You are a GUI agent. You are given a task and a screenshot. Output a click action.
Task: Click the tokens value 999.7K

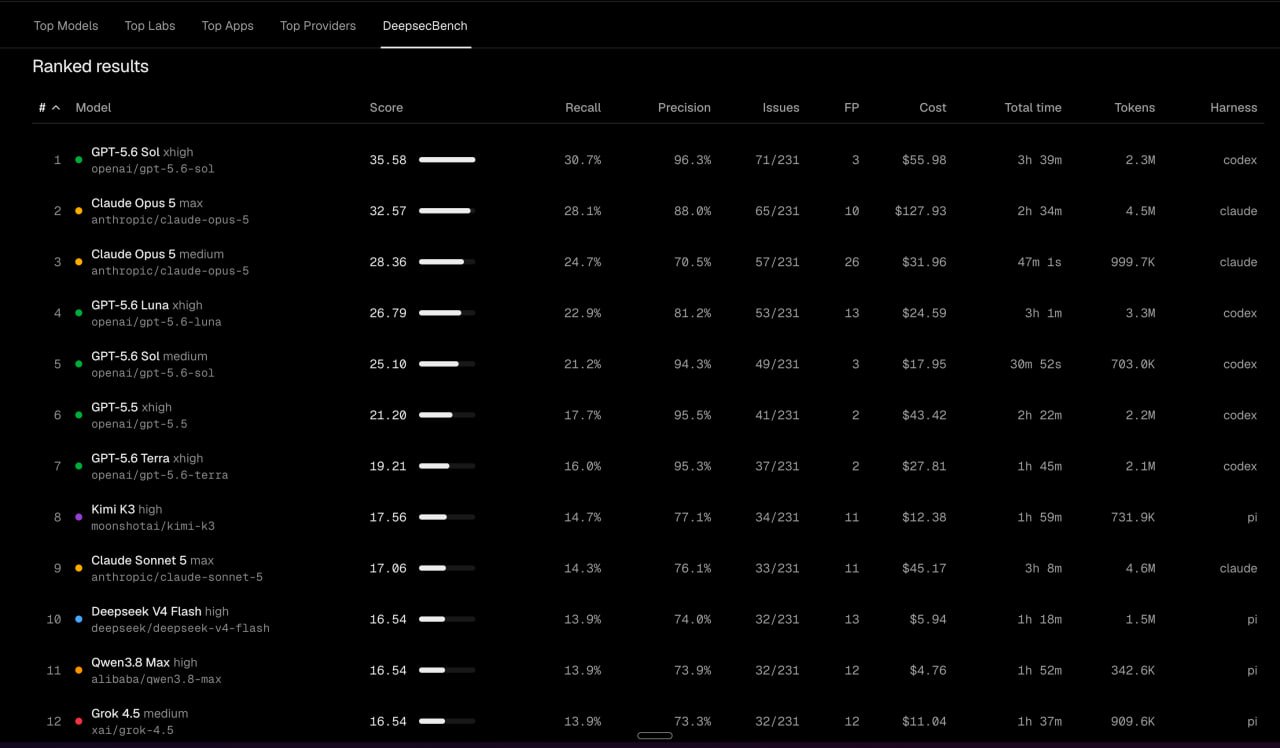[1133, 262]
